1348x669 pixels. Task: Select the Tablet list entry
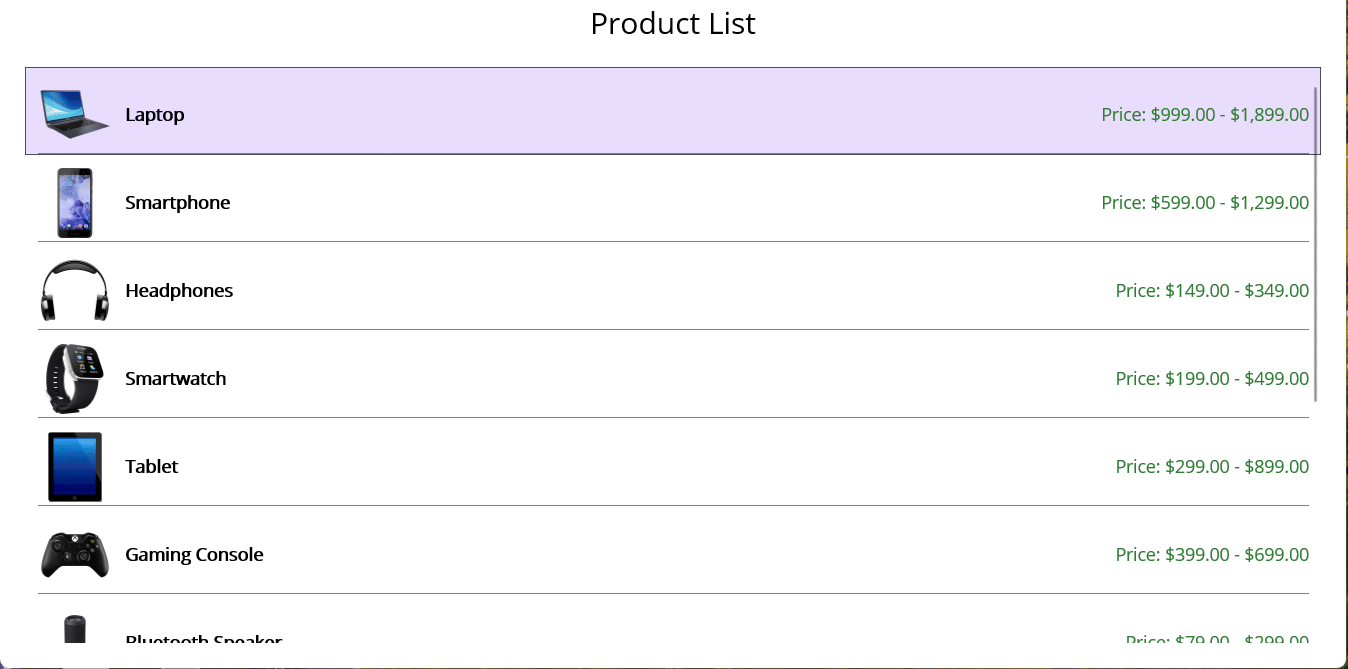point(600,466)
